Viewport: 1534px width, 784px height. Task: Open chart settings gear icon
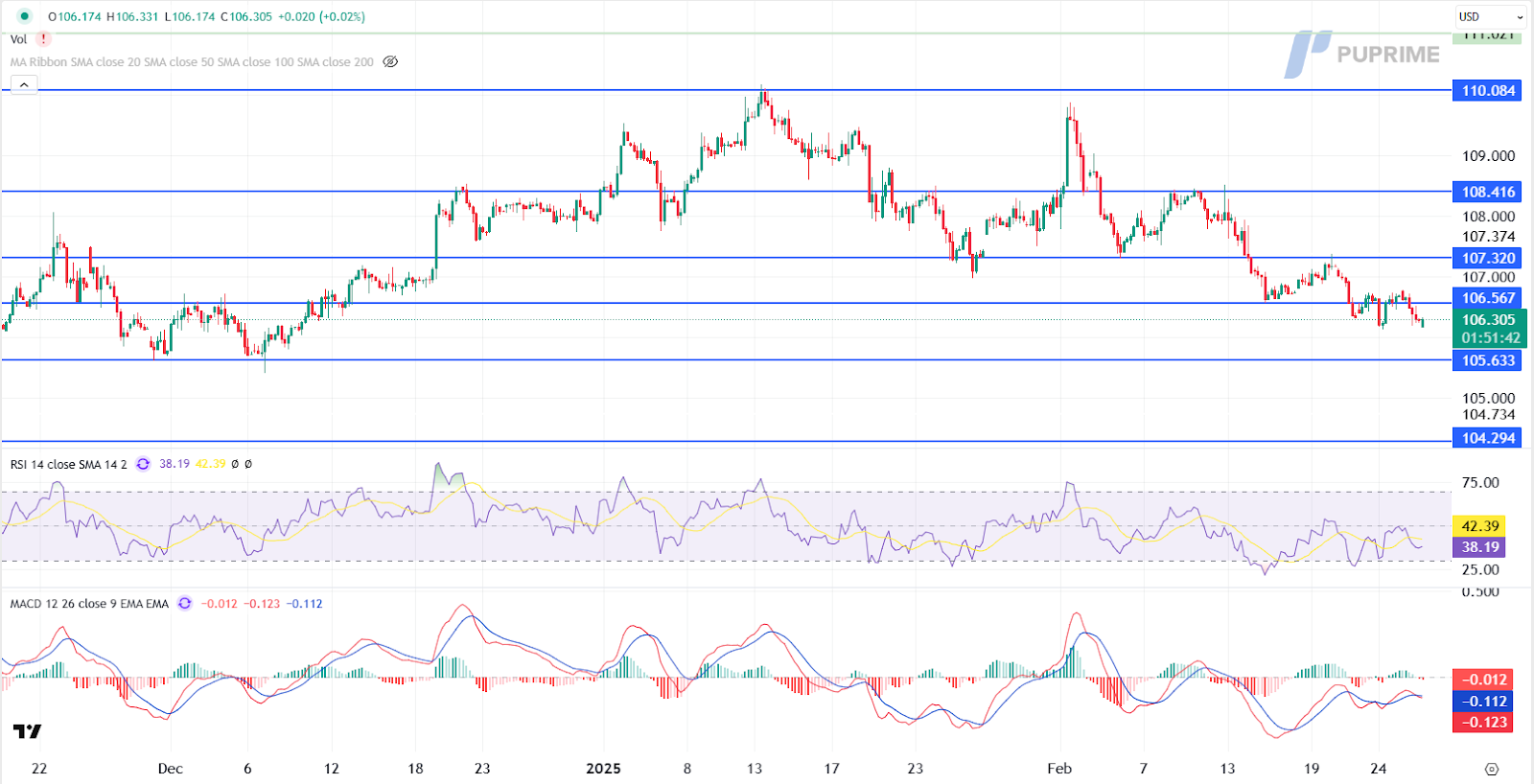click(1491, 769)
